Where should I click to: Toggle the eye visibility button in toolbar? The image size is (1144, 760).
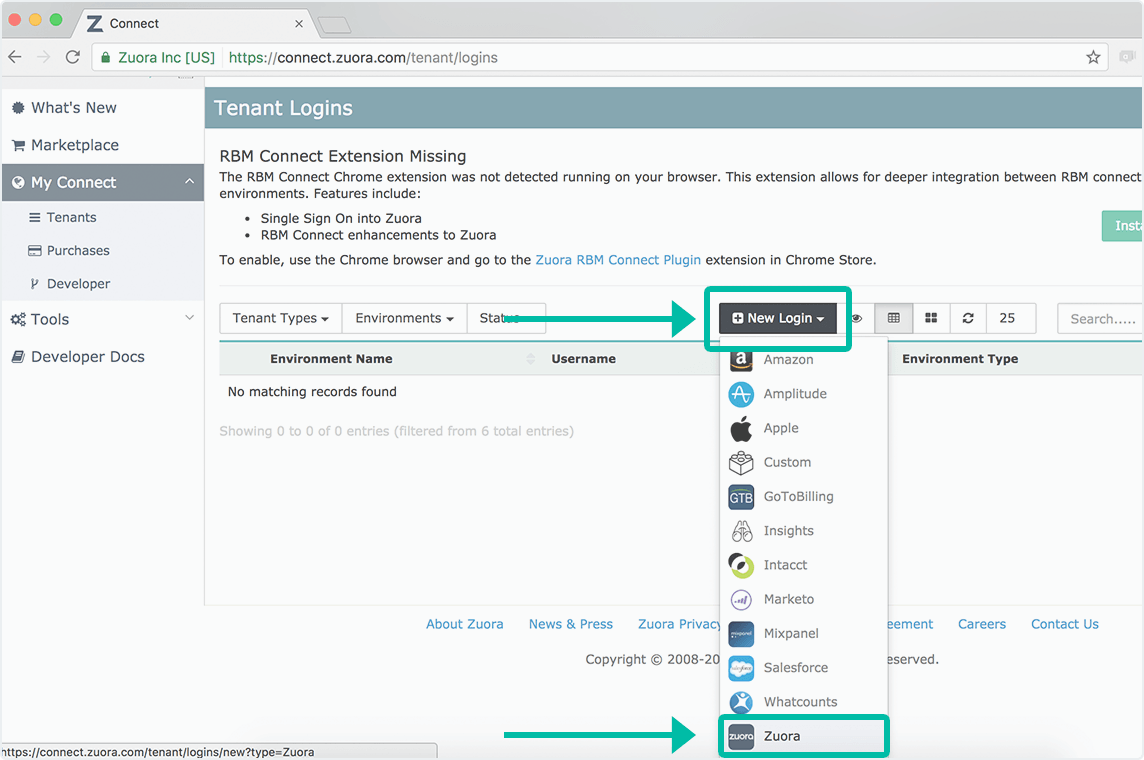click(x=857, y=318)
